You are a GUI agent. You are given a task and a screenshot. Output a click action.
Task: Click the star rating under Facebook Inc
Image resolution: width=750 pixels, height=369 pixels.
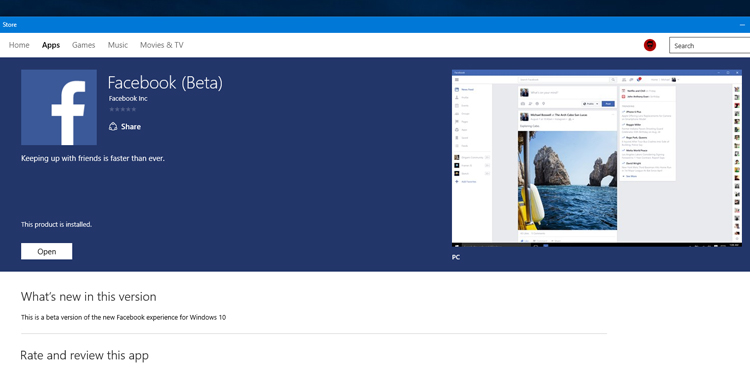122,110
